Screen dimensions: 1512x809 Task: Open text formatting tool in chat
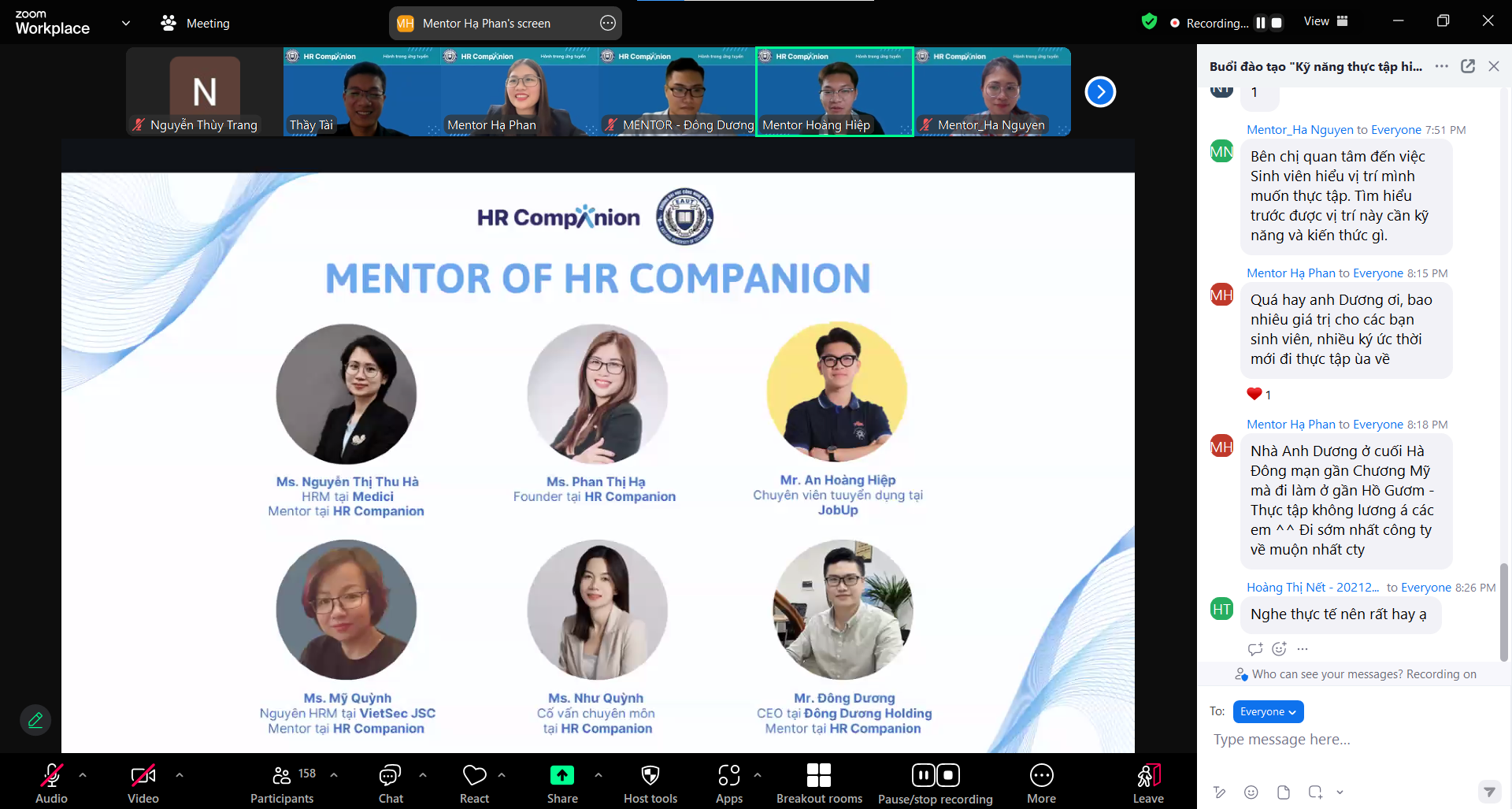click(x=1220, y=792)
